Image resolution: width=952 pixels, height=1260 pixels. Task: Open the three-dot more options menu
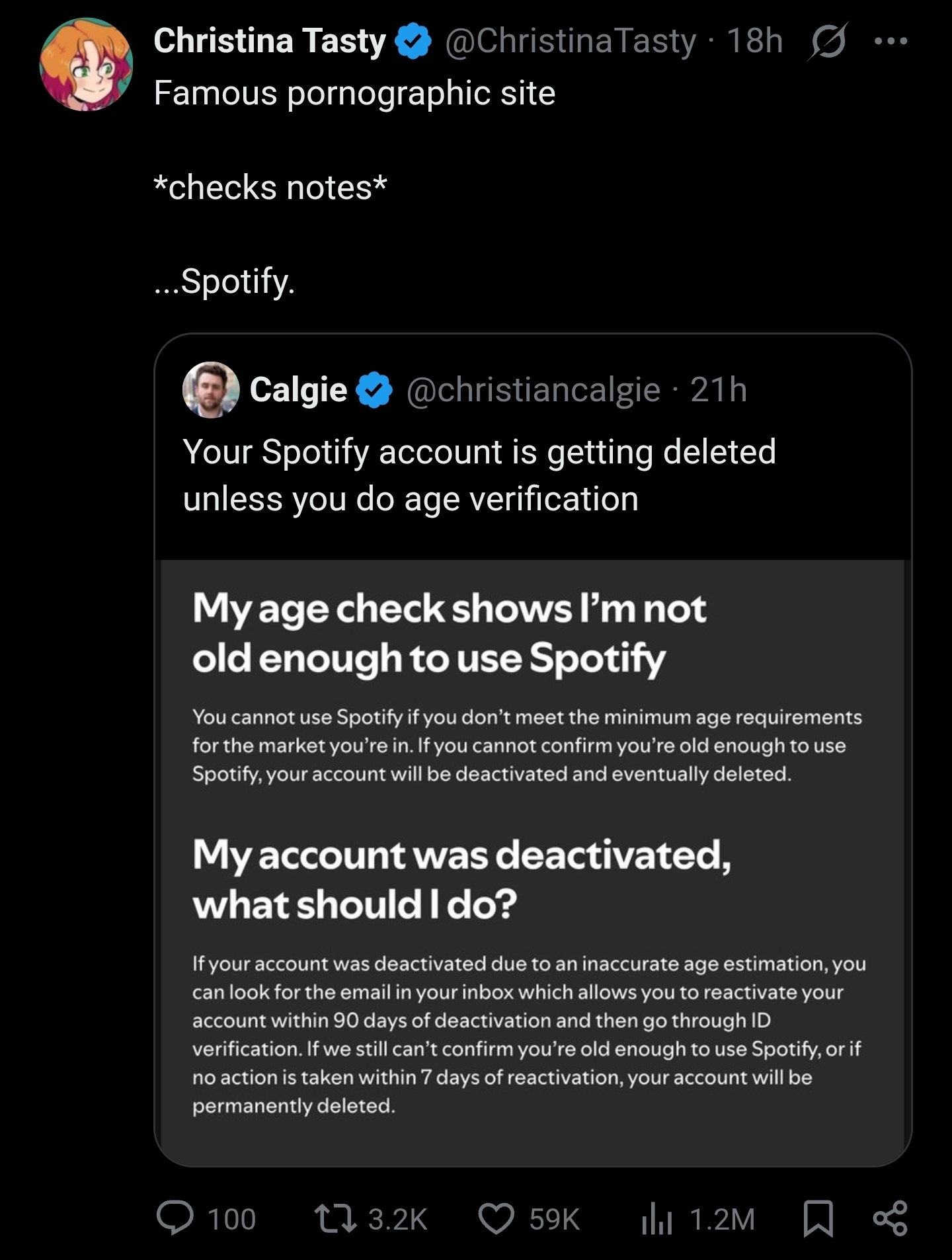[891, 42]
